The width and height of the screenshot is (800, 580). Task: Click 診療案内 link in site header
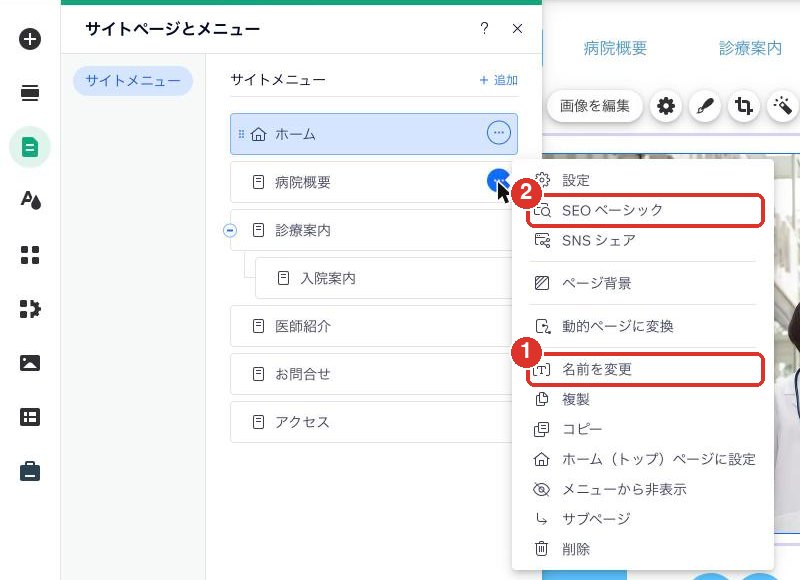[x=750, y=48]
